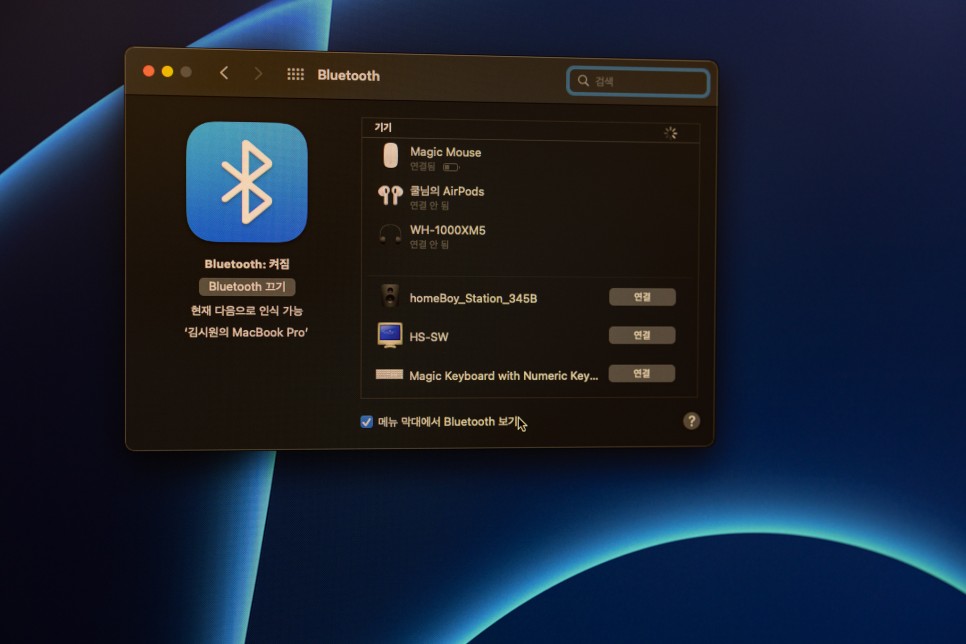Image resolution: width=966 pixels, height=644 pixels.
Task: Select the AirPods device icon
Action: (x=390, y=195)
